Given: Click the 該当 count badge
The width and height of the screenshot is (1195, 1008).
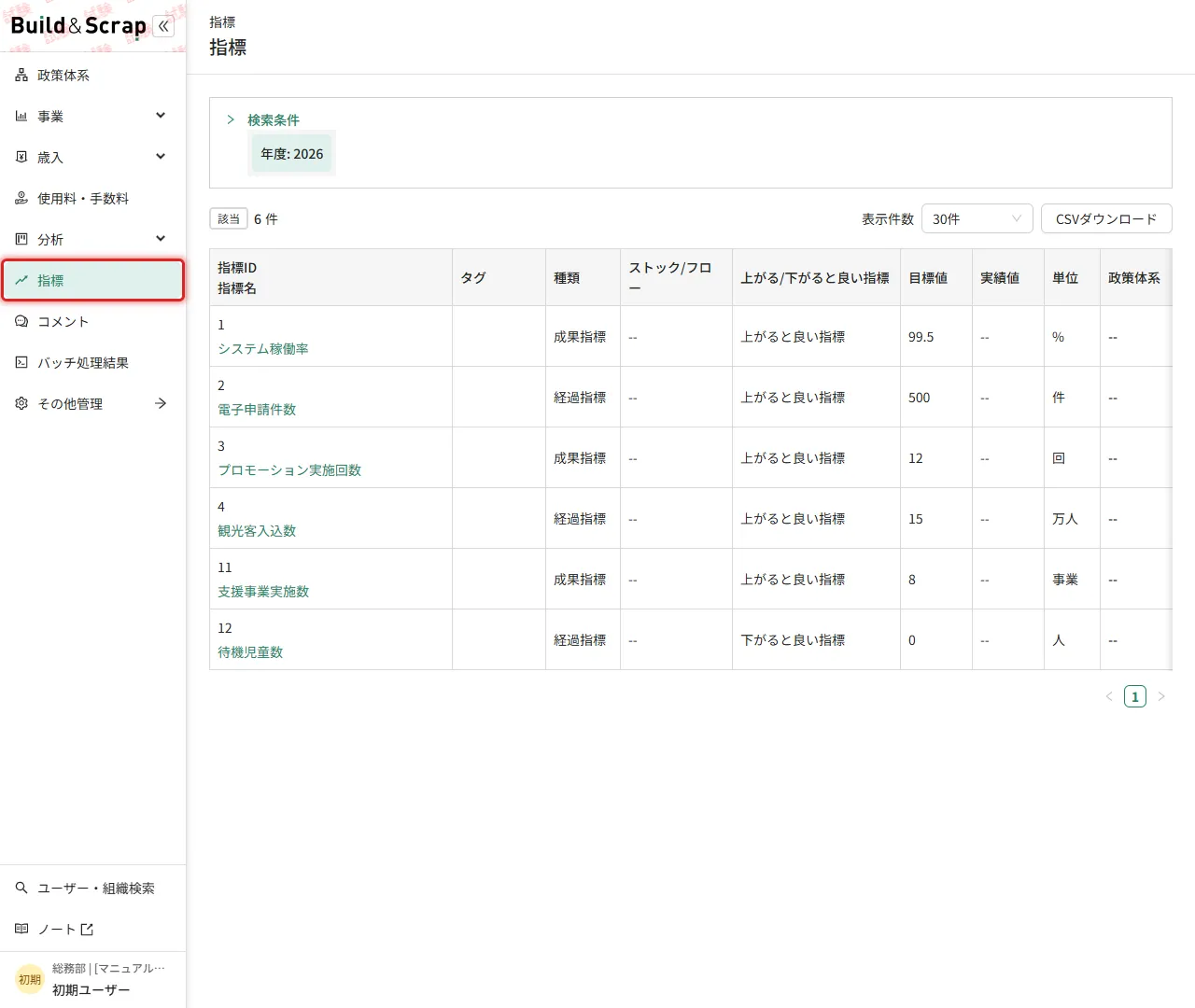Looking at the screenshot, I should click(229, 219).
